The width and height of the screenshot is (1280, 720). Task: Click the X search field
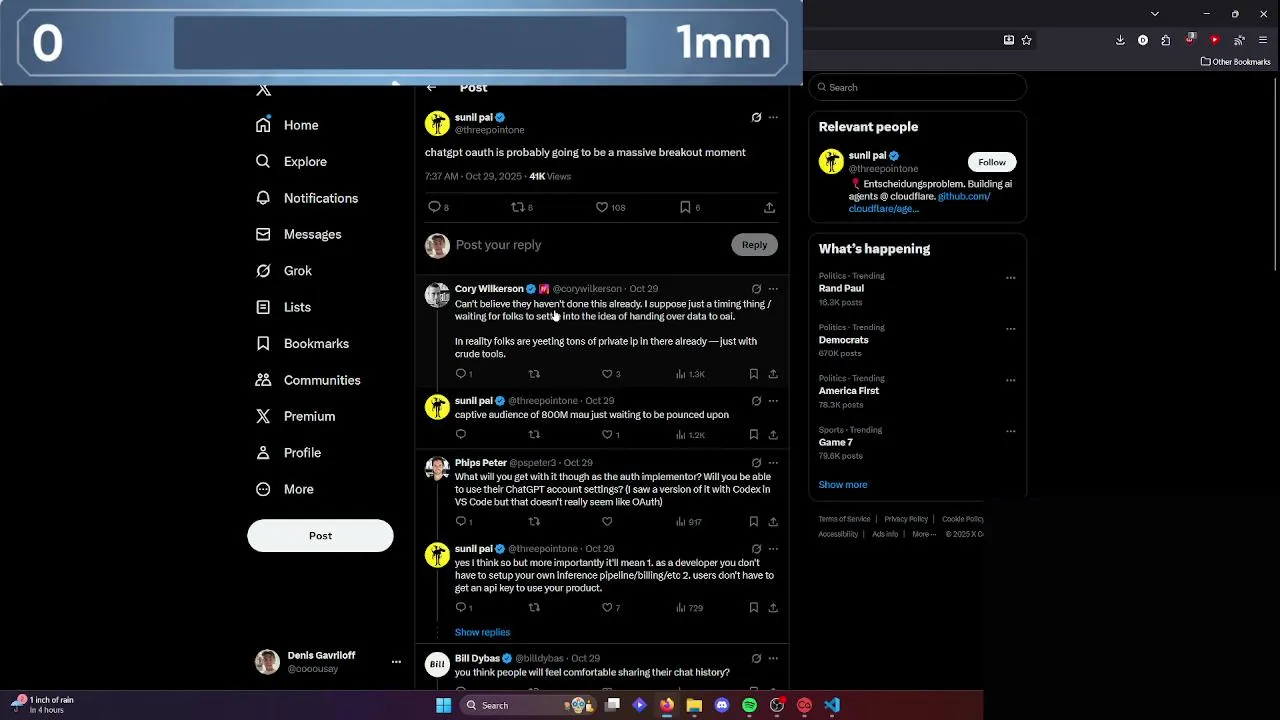point(918,87)
